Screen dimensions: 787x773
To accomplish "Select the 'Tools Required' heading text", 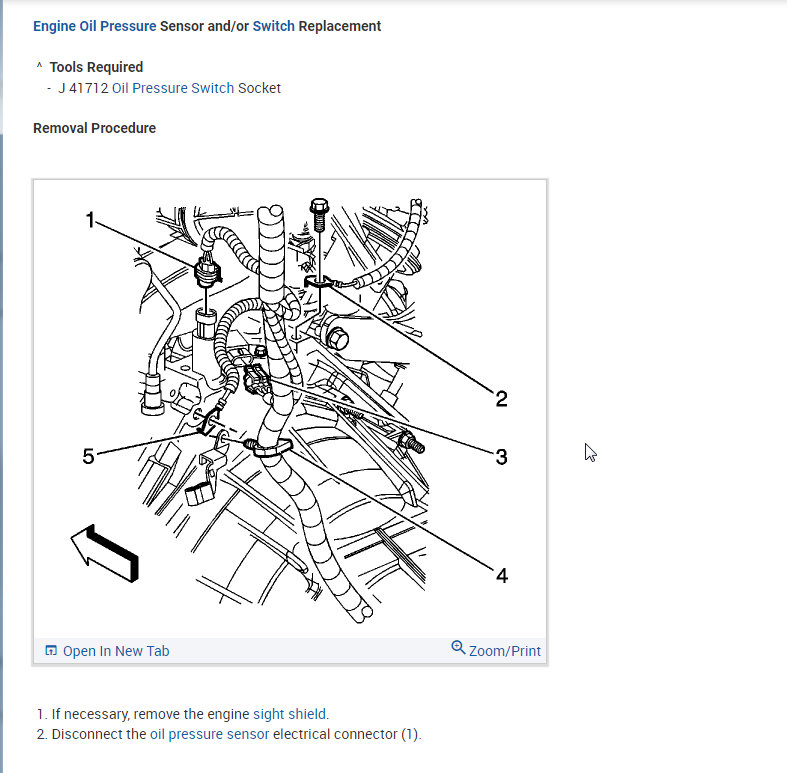I will 96,67.
